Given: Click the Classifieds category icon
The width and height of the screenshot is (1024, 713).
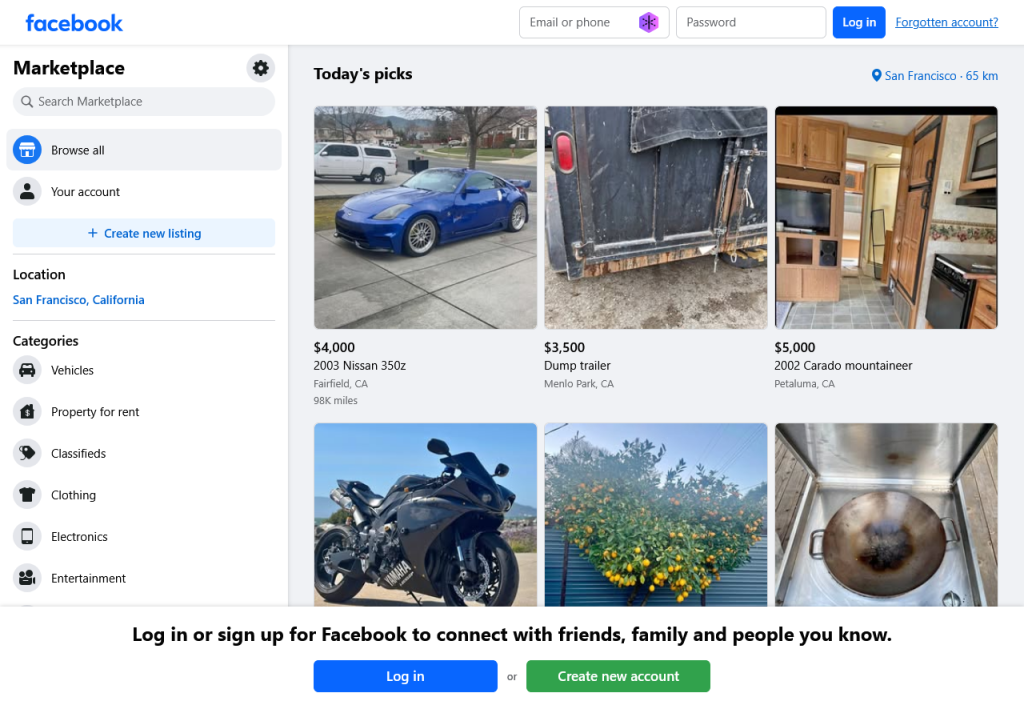Looking at the screenshot, I should pos(26,453).
